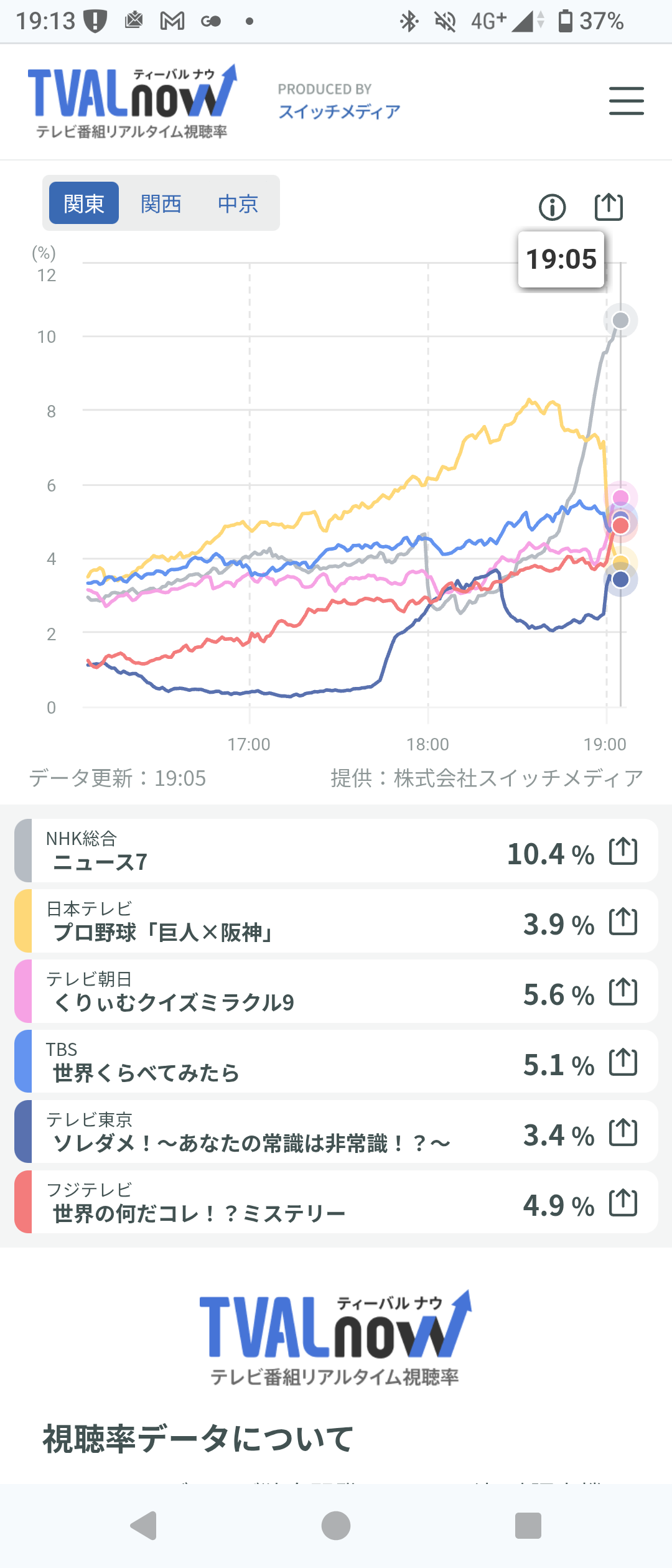Switch to the 中京 region tab
The image size is (672, 1568).
[238, 203]
